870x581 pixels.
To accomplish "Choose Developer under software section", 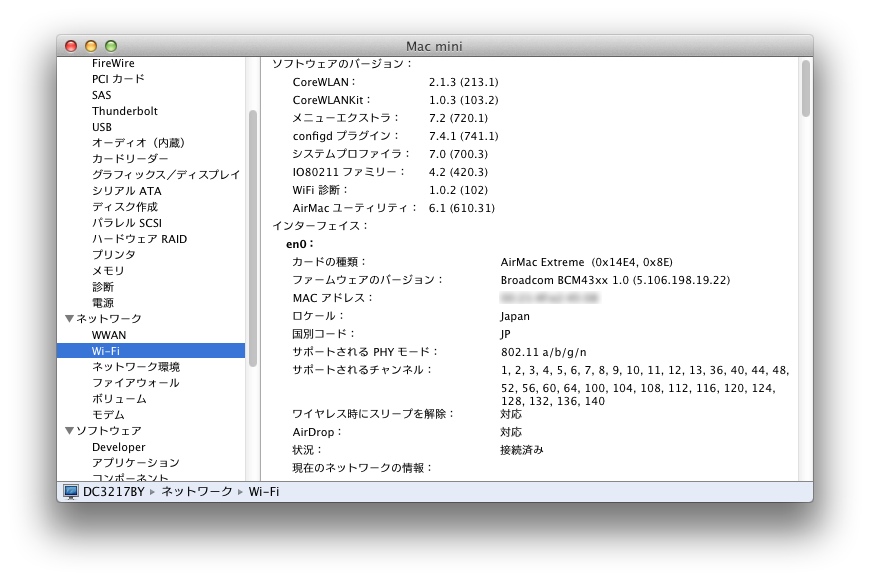I will pyautogui.click(x=118, y=447).
